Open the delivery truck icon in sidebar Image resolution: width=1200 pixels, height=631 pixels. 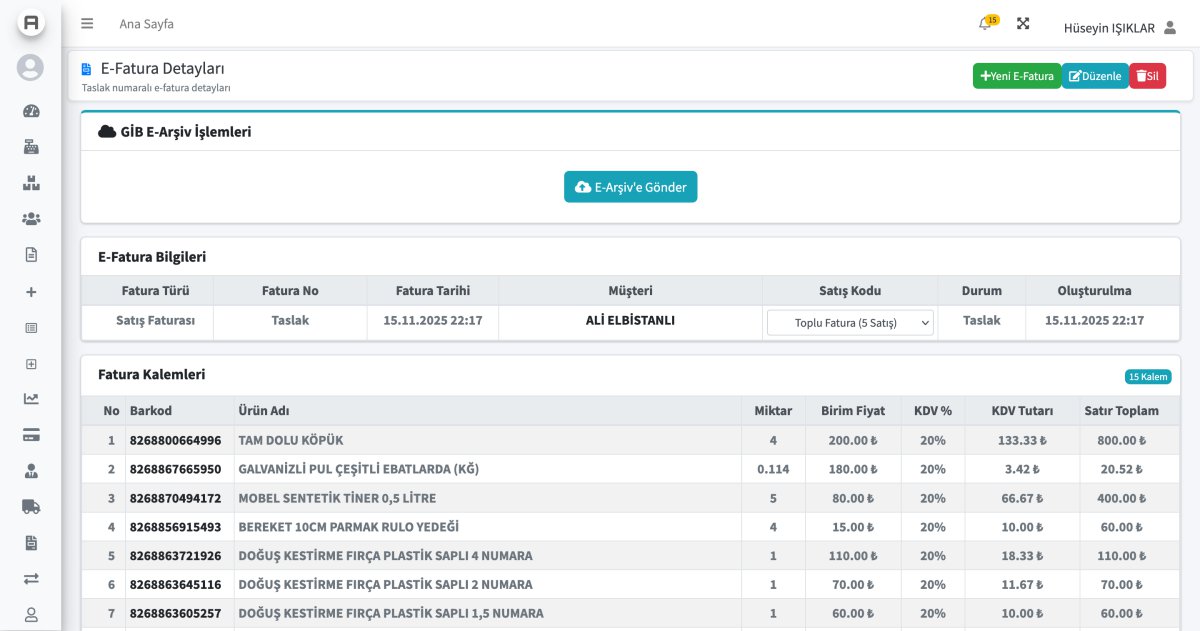[31, 506]
